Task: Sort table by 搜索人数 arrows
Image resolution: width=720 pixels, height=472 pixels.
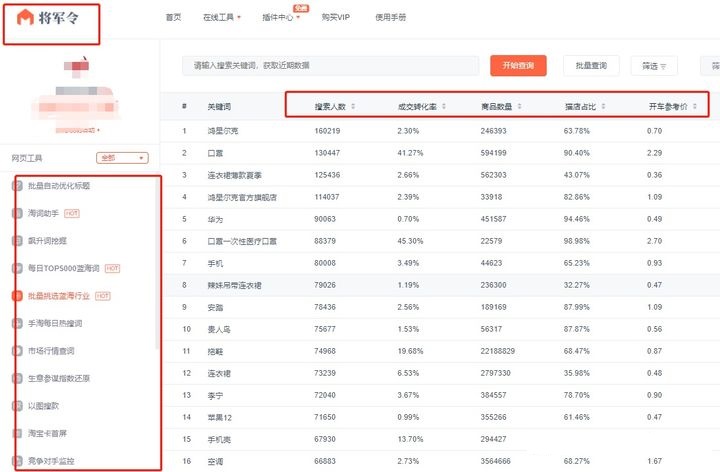Action: [352, 106]
